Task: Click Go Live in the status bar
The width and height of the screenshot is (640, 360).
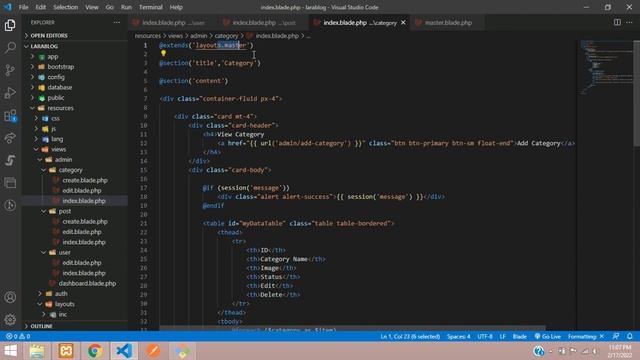Action: coord(547,336)
